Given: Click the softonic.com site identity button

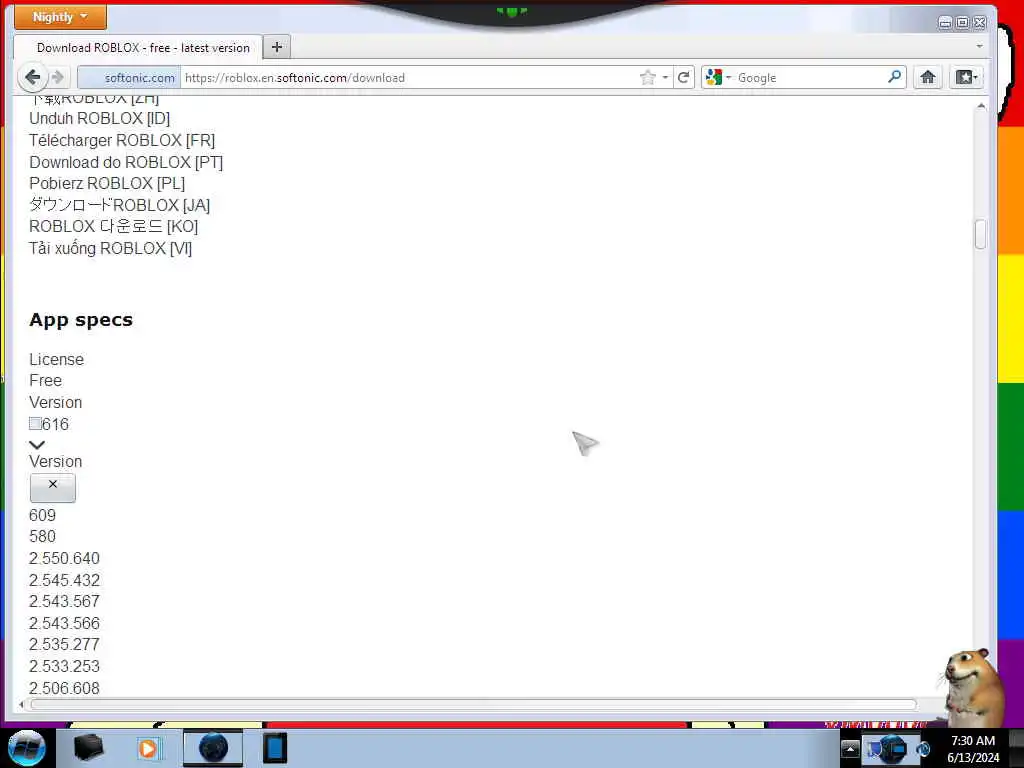Looking at the screenshot, I should [x=129, y=78].
